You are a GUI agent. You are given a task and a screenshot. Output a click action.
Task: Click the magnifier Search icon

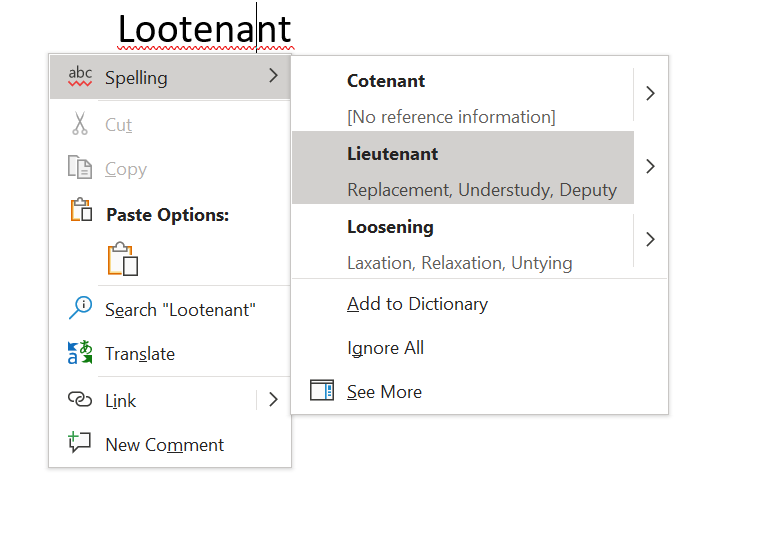[x=80, y=307]
